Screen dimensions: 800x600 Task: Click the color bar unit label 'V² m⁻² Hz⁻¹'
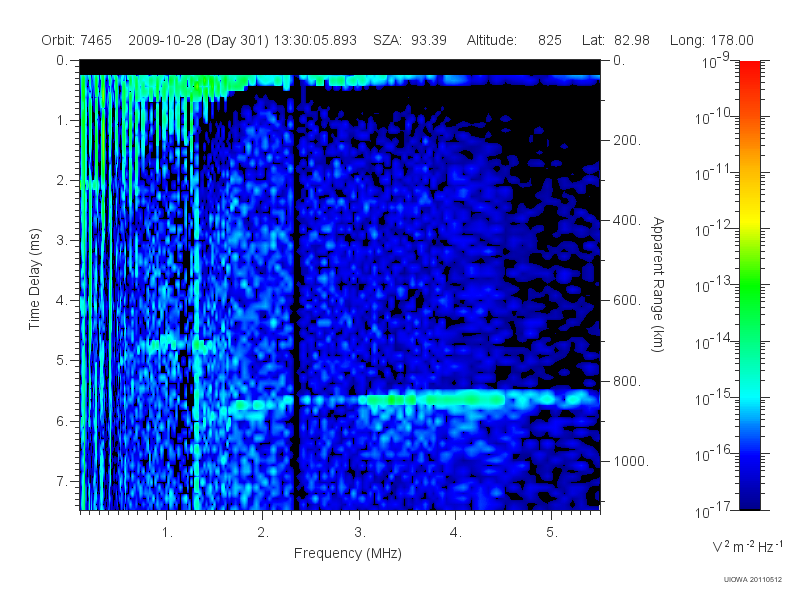tap(747, 546)
